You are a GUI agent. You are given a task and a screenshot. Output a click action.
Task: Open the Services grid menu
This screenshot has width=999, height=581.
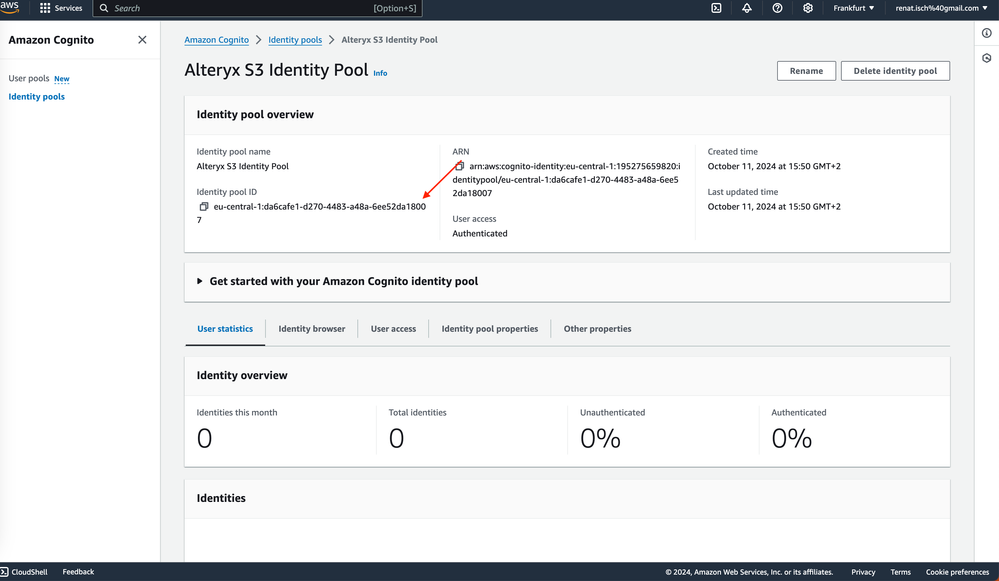pos(61,8)
